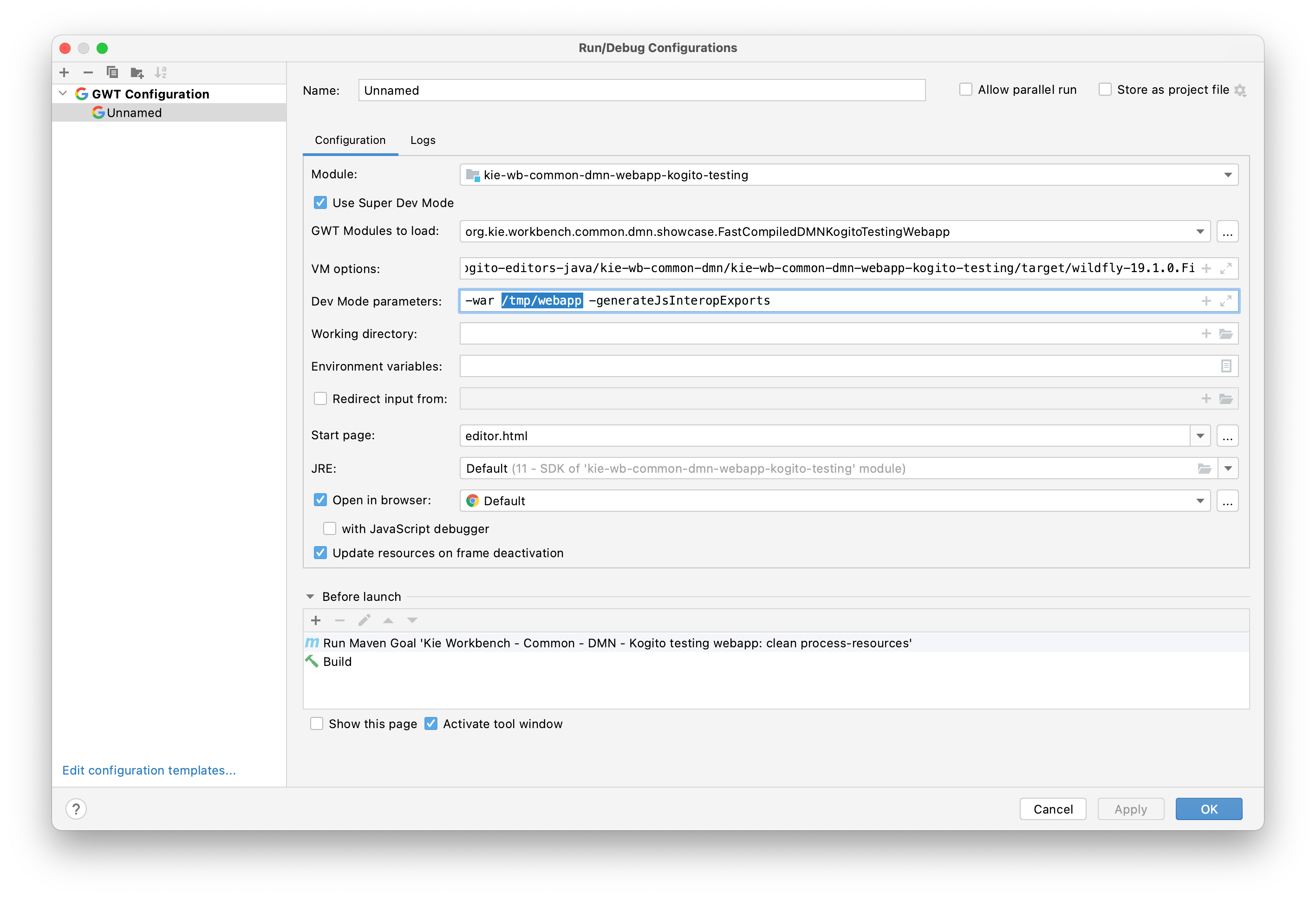
Task: Select Configuration tab
Action: (351, 140)
